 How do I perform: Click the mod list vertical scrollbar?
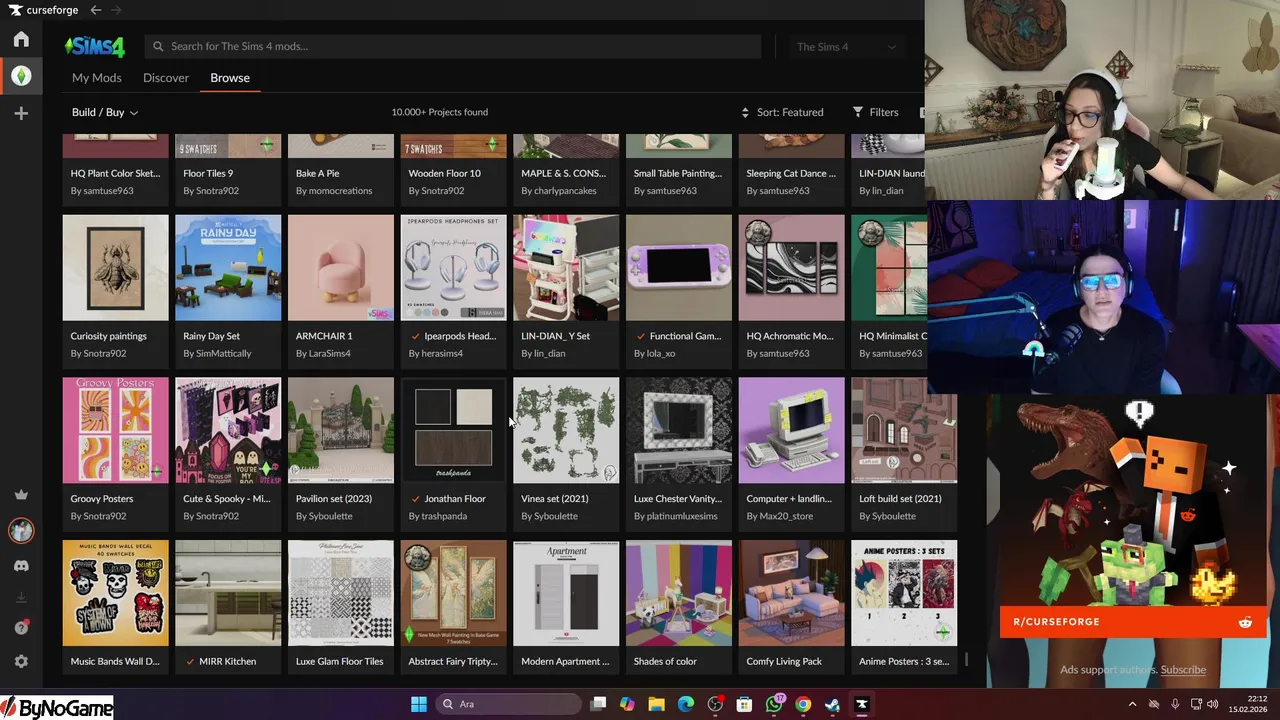[965, 660]
